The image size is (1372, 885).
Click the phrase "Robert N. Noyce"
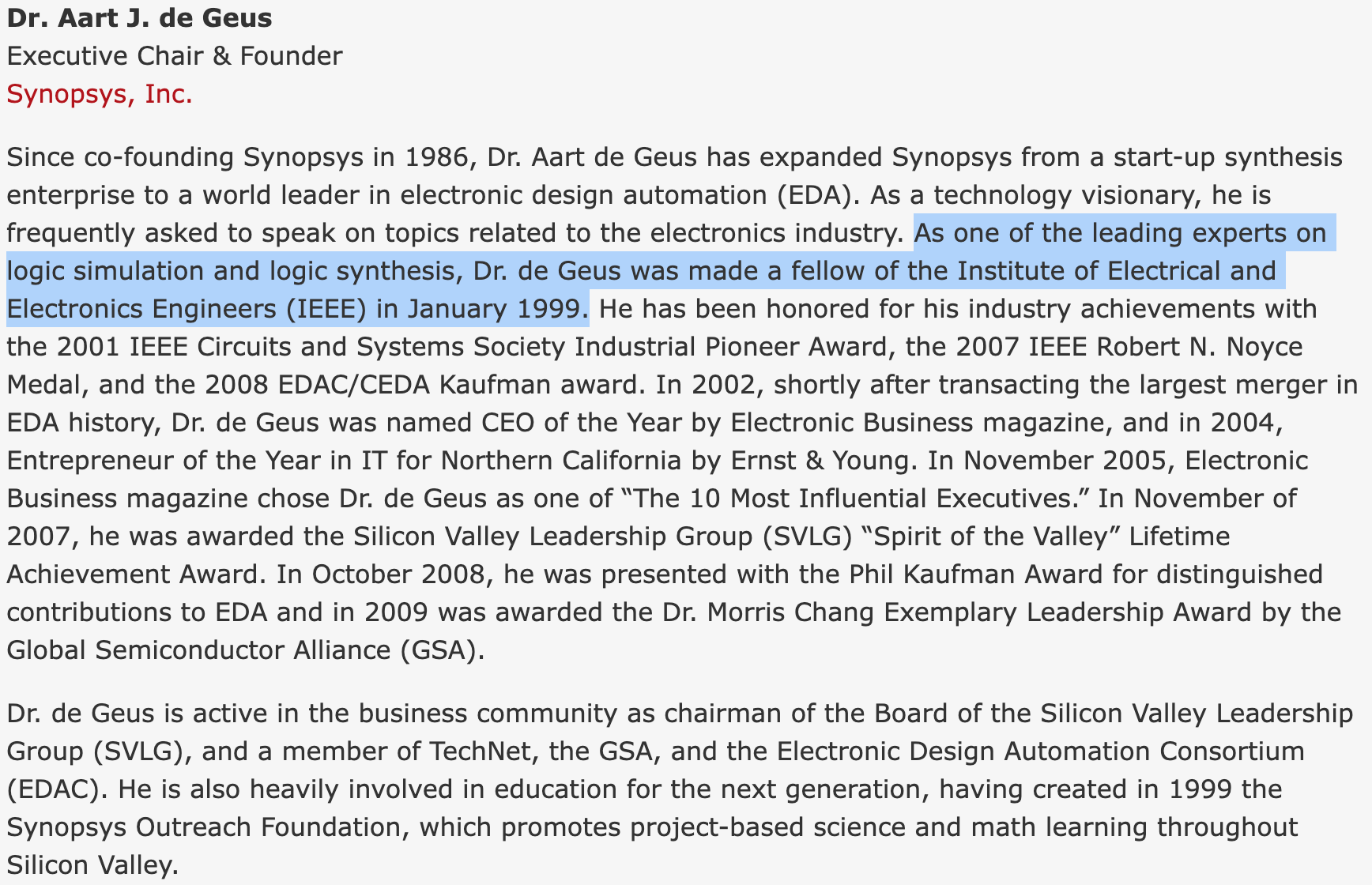[1200, 347]
